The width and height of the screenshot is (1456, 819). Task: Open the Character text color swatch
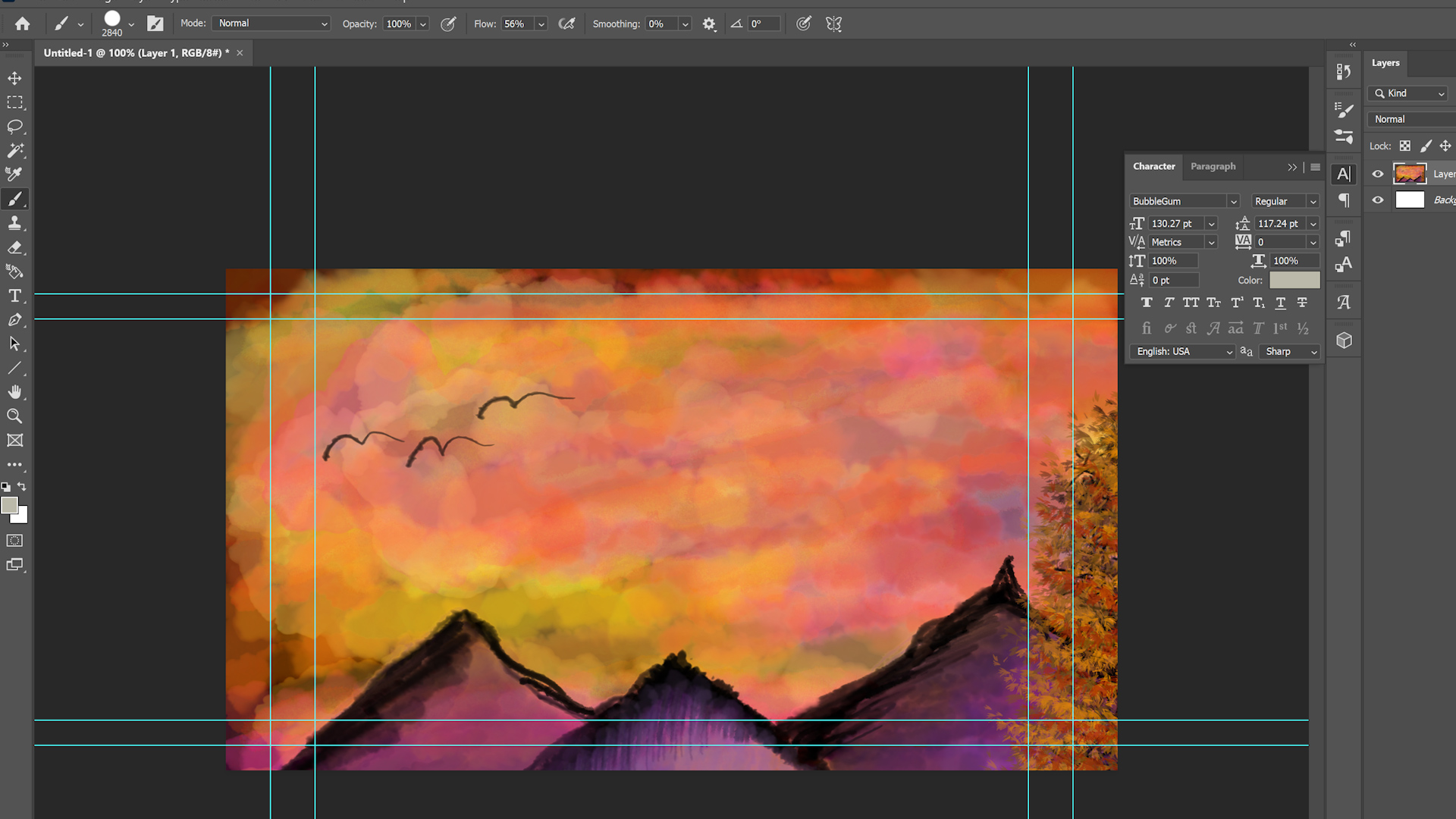pos(1294,280)
